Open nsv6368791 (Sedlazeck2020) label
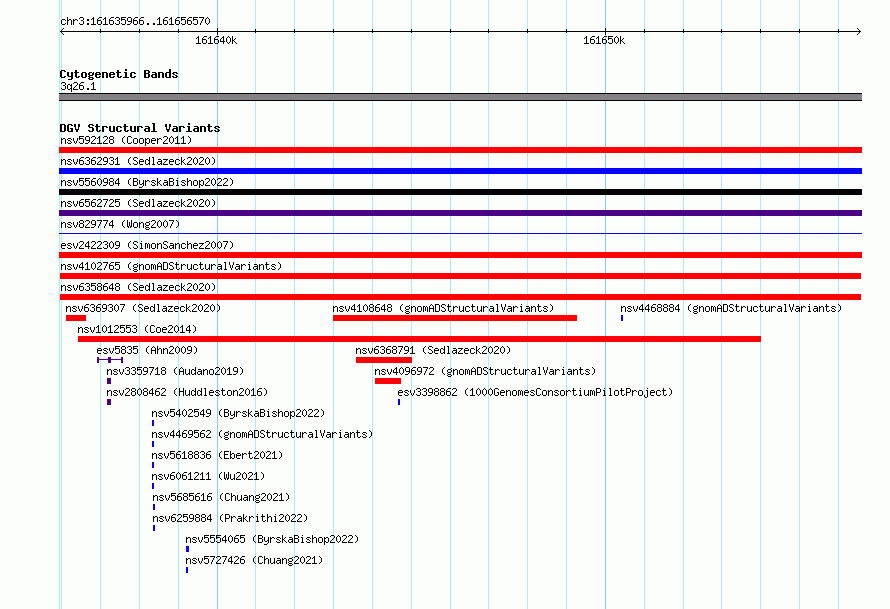The height and width of the screenshot is (609, 890). tap(433, 350)
